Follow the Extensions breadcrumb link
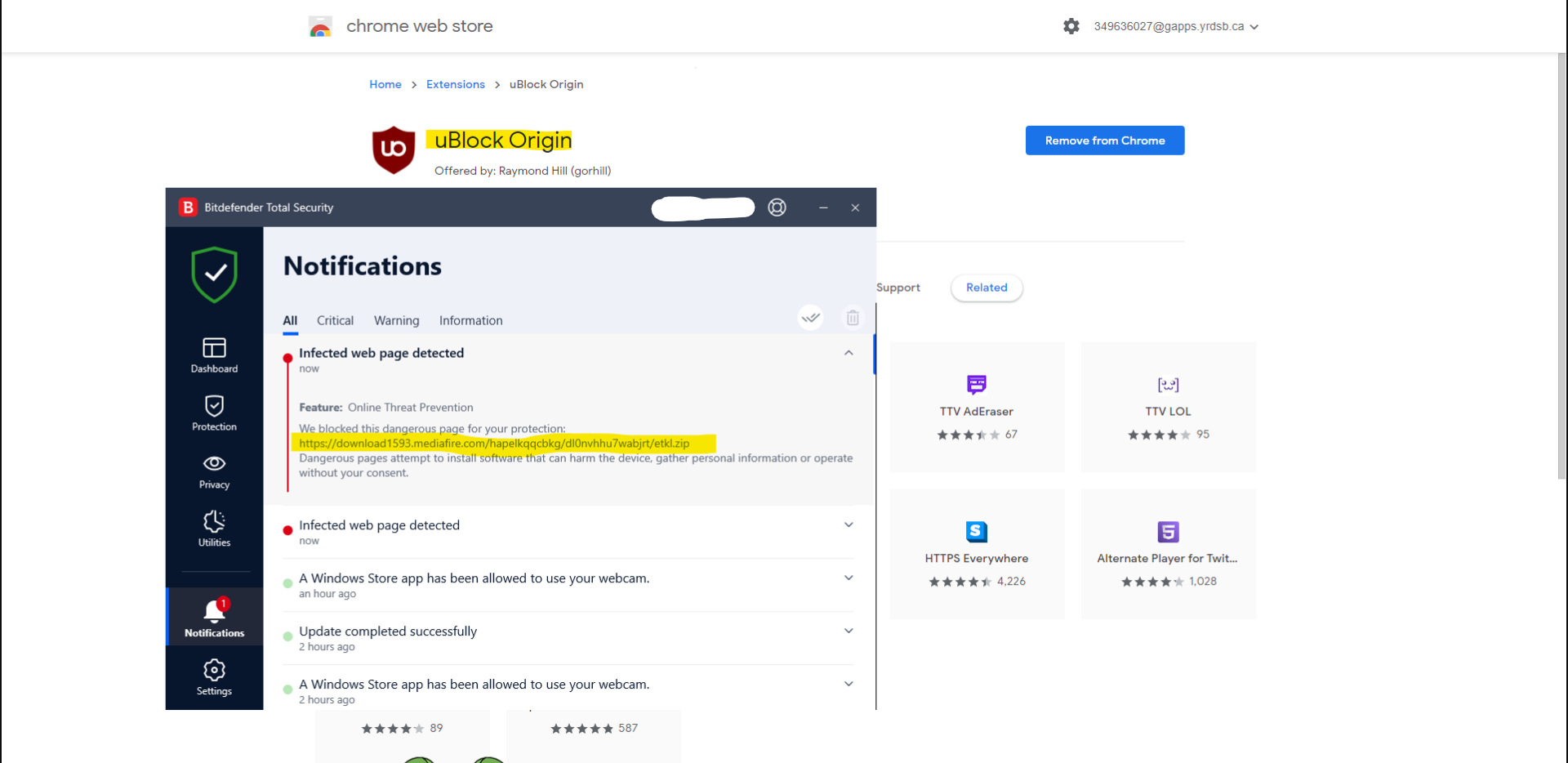The width and height of the screenshot is (1568, 763). pyautogui.click(x=455, y=84)
